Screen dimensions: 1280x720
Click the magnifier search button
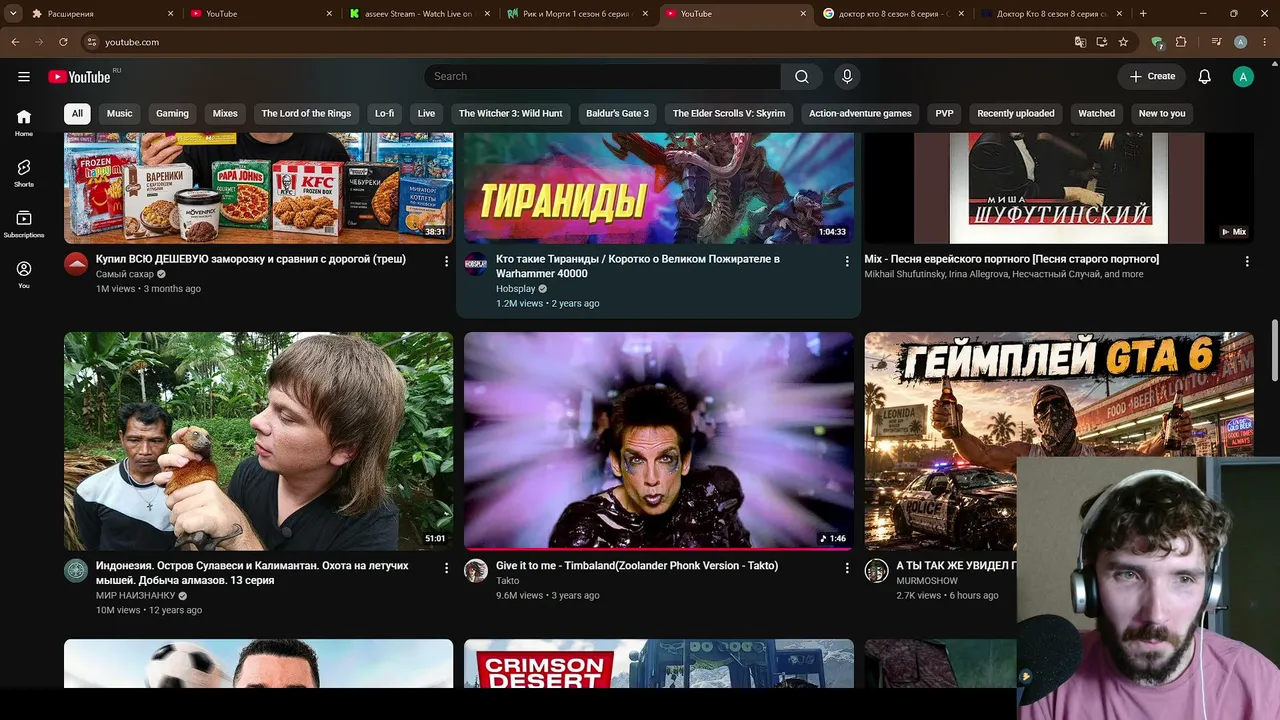point(802,77)
